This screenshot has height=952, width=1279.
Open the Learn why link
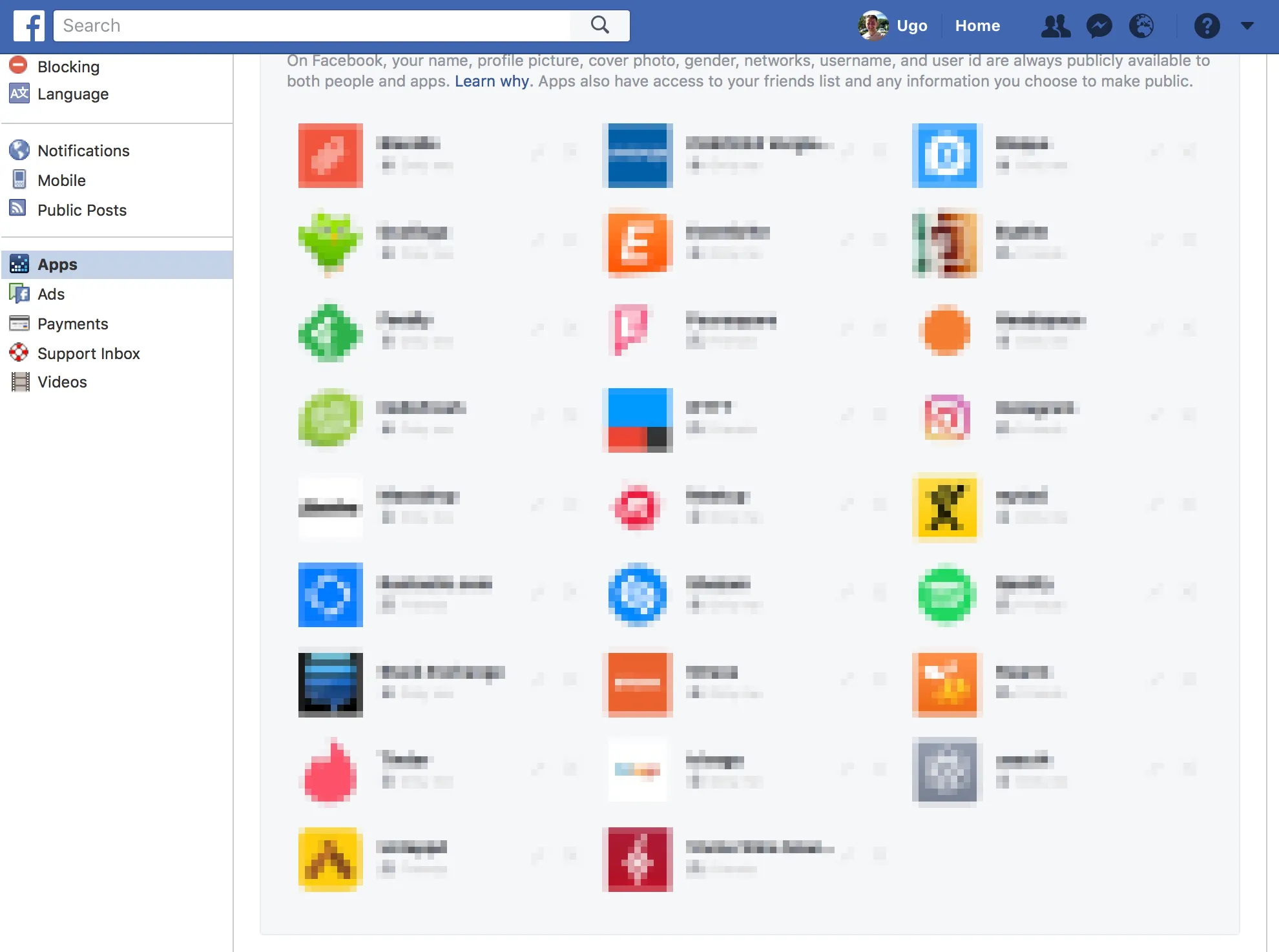click(x=492, y=81)
